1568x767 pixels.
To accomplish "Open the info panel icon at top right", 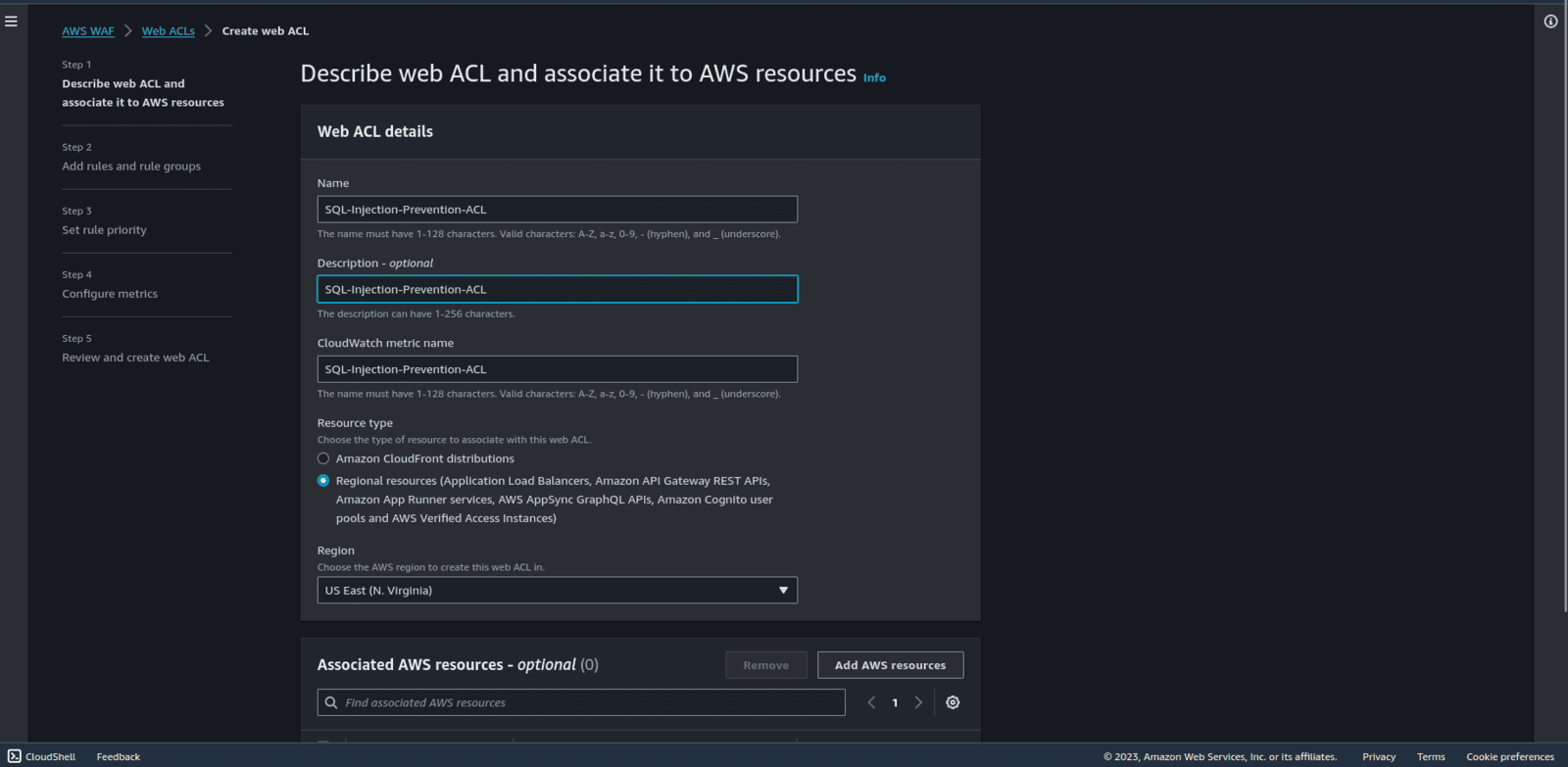I will [x=1550, y=22].
